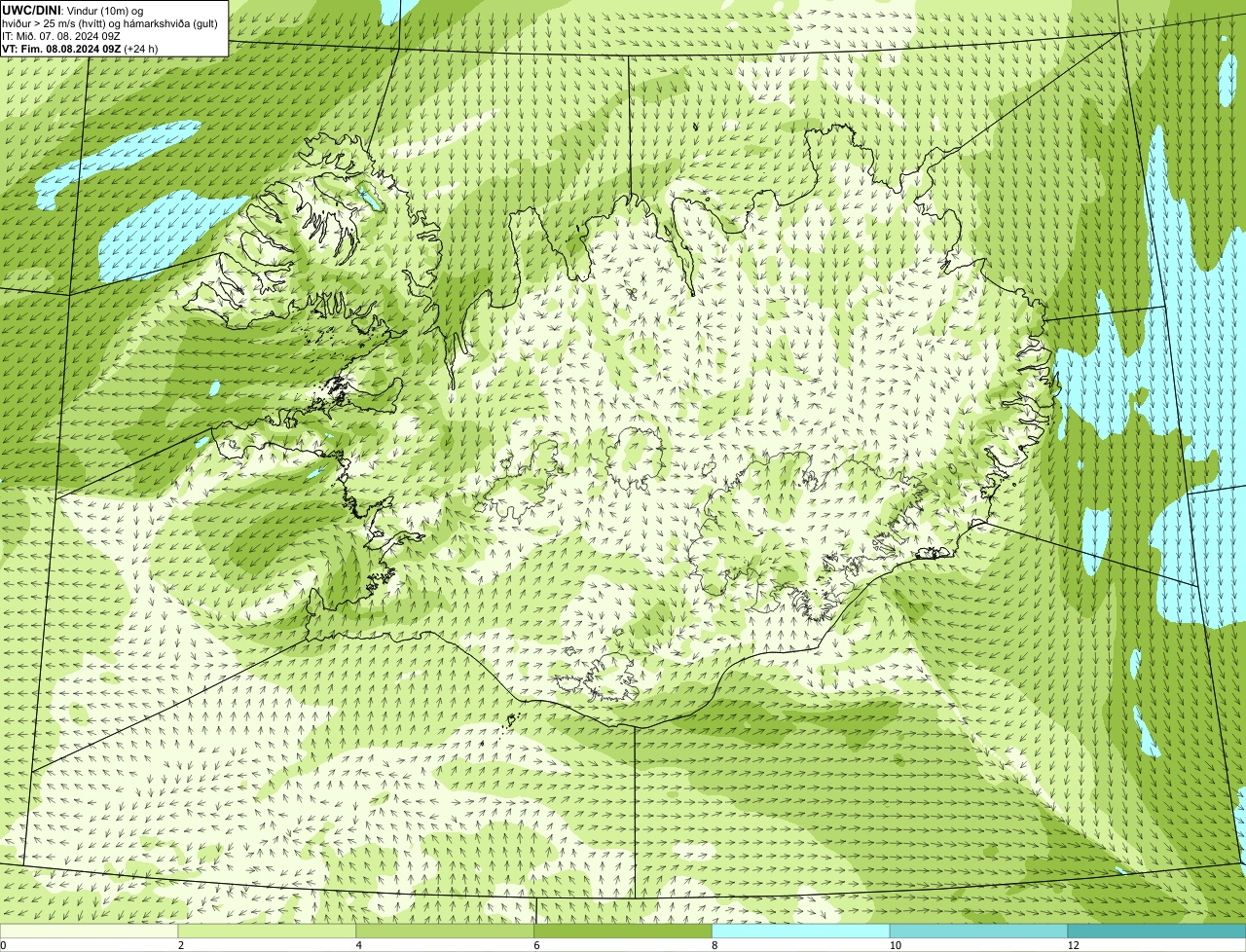The image size is (1246, 952).
Task: Click the 'IT: Mið. 07. 08. 2024 09Z' line
Action: (61, 35)
